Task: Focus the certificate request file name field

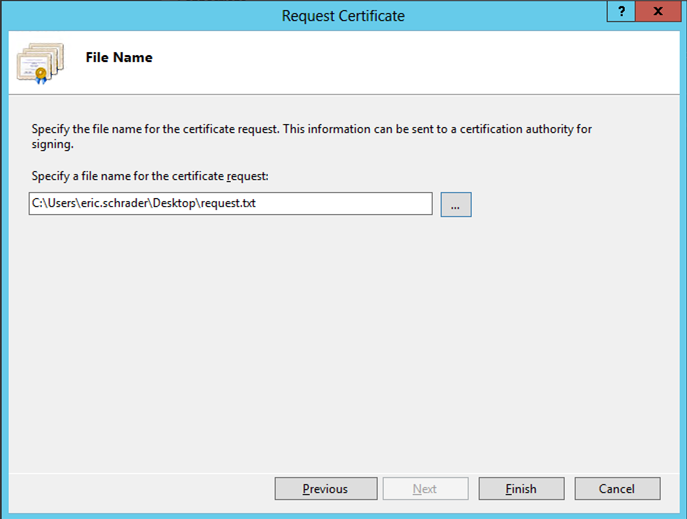Action: 230,204
